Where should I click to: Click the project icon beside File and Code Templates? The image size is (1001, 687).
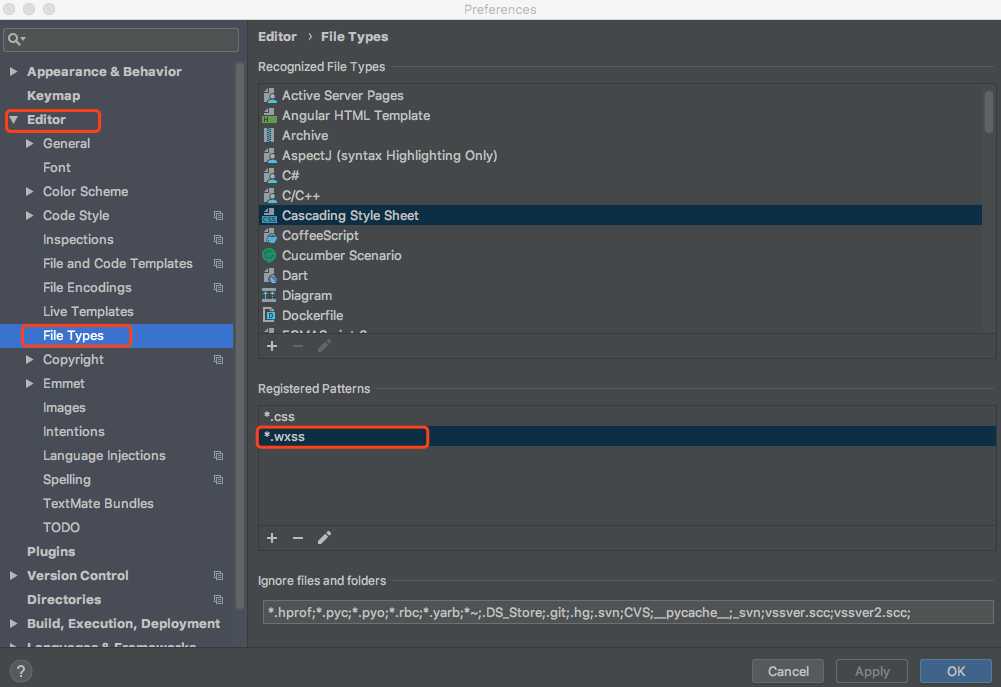(x=218, y=264)
